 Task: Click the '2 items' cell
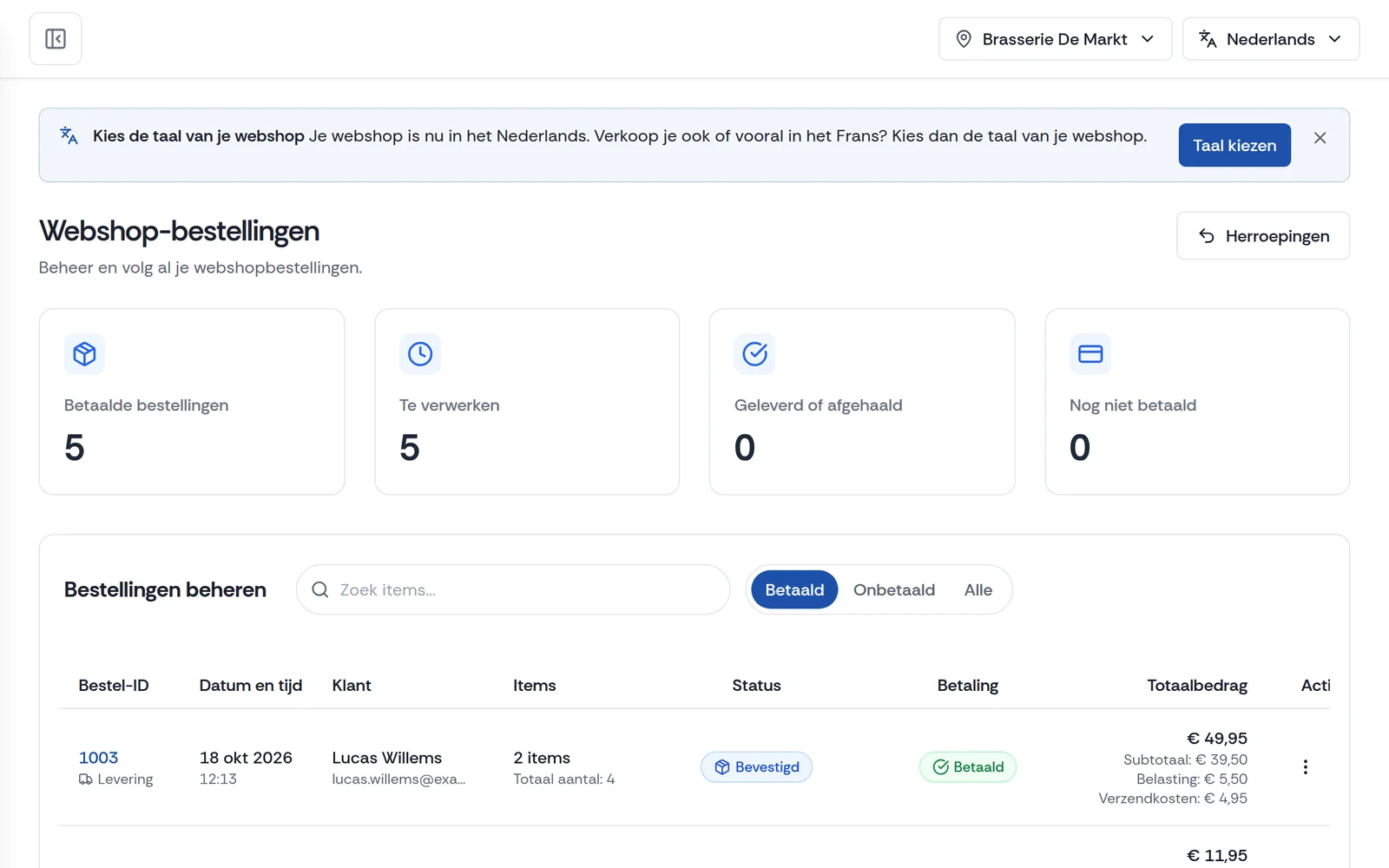pos(542,758)
